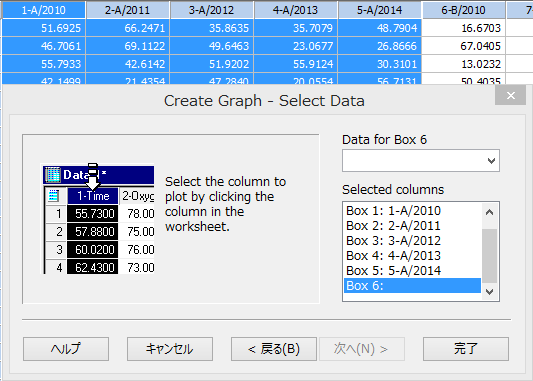This screenshot has width=533, height=381.
Task: Click the Selected columns scrollbar thumb
Action: (489, 256)
